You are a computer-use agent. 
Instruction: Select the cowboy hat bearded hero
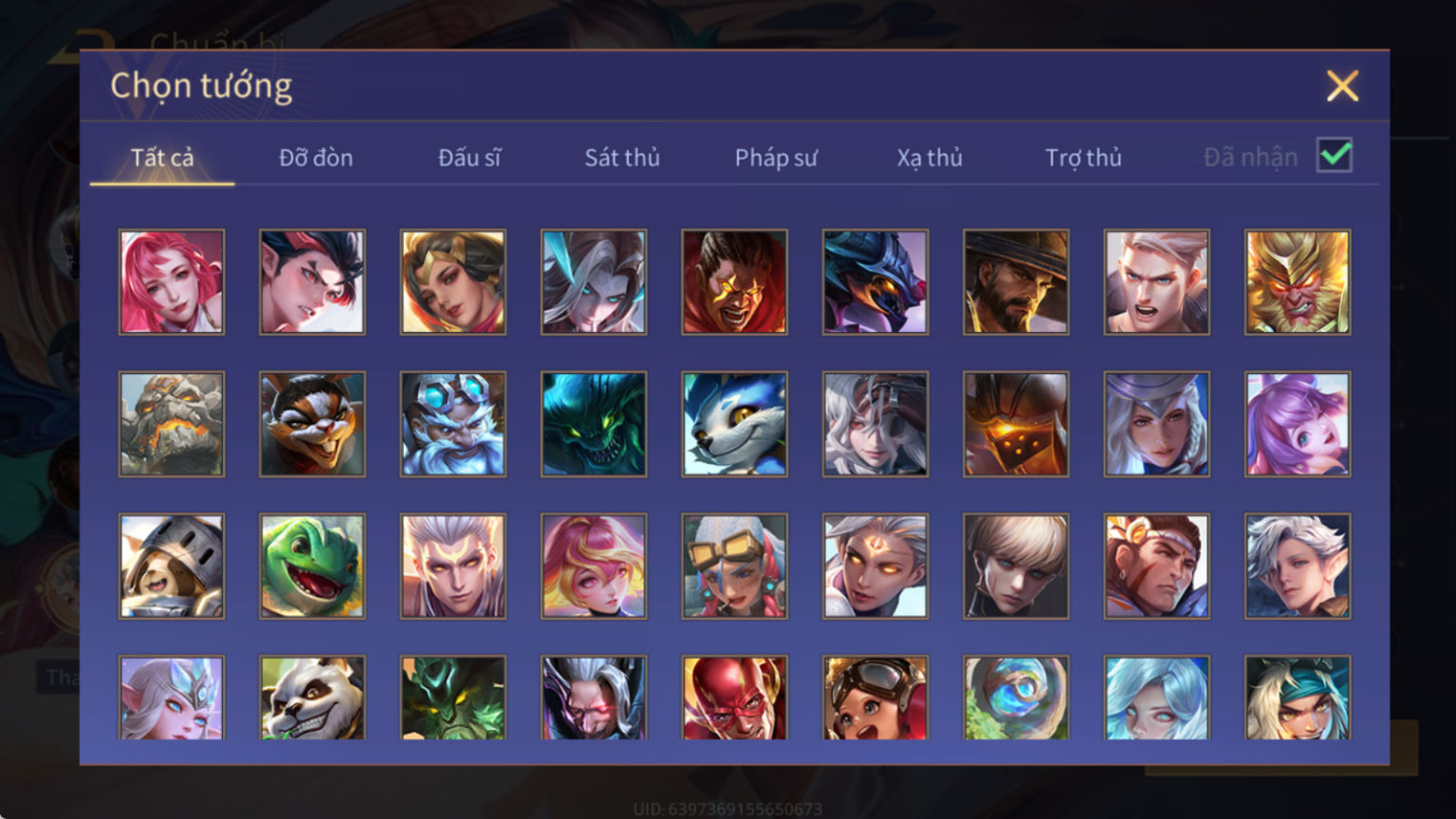coord(1016,282)
